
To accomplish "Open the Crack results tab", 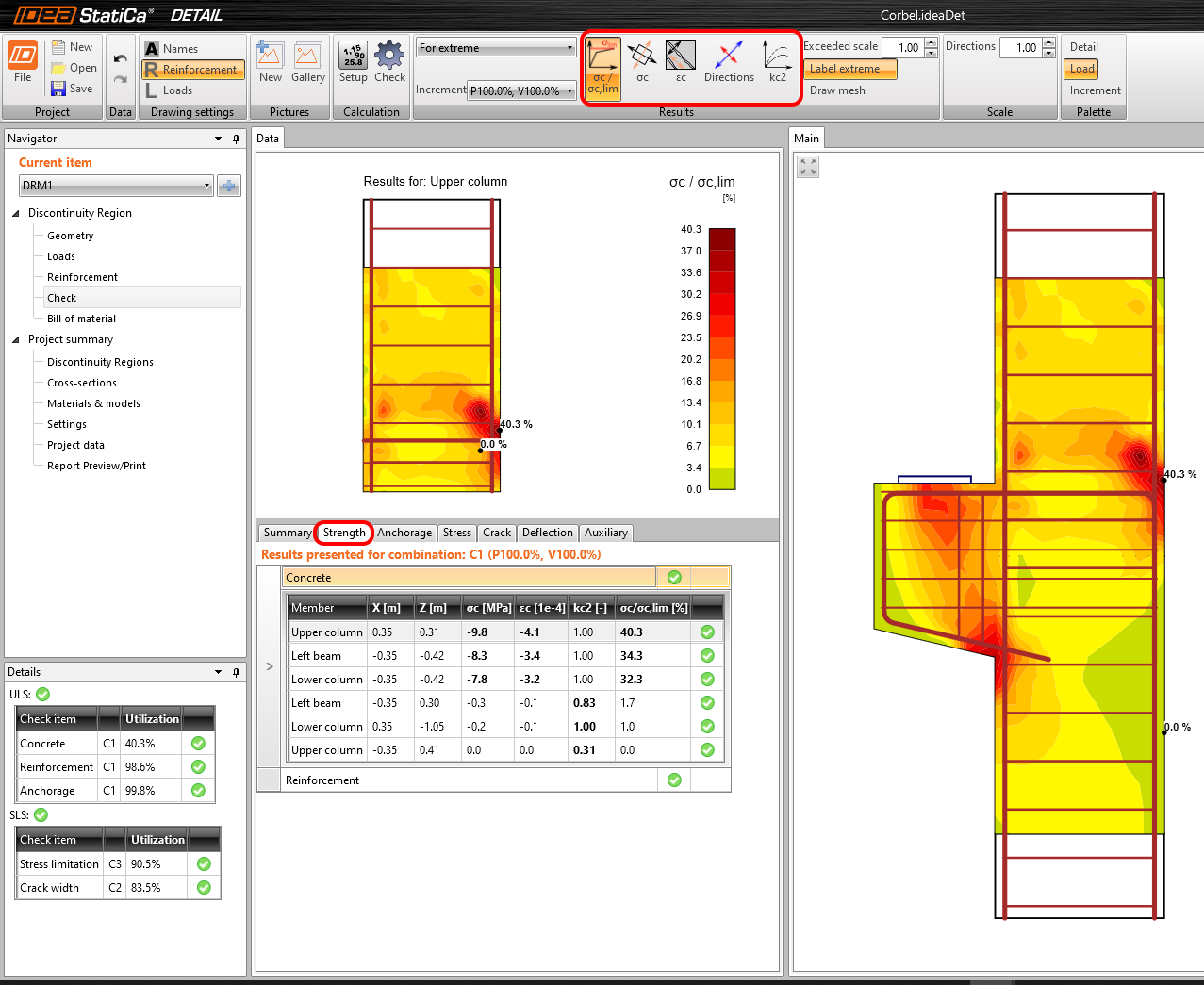I will click(497, 533).
